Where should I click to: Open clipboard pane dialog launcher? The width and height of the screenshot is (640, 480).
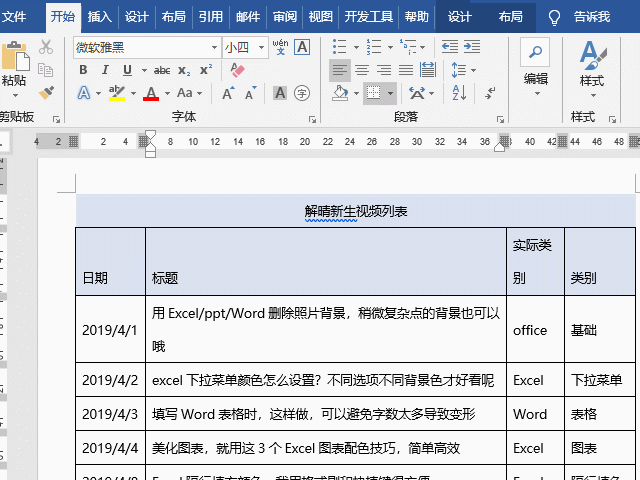click(56, 120)
